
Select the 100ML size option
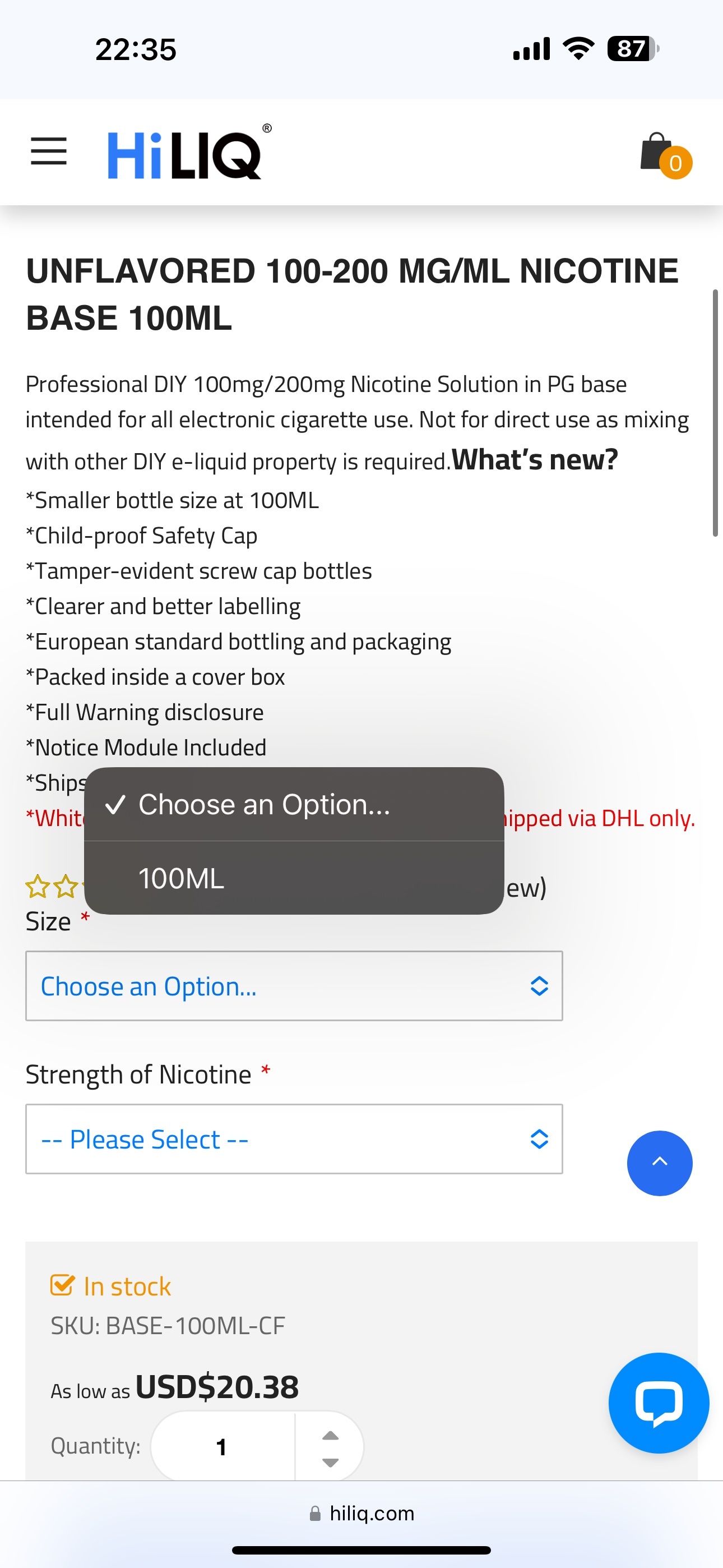click(x=182, y=878)
